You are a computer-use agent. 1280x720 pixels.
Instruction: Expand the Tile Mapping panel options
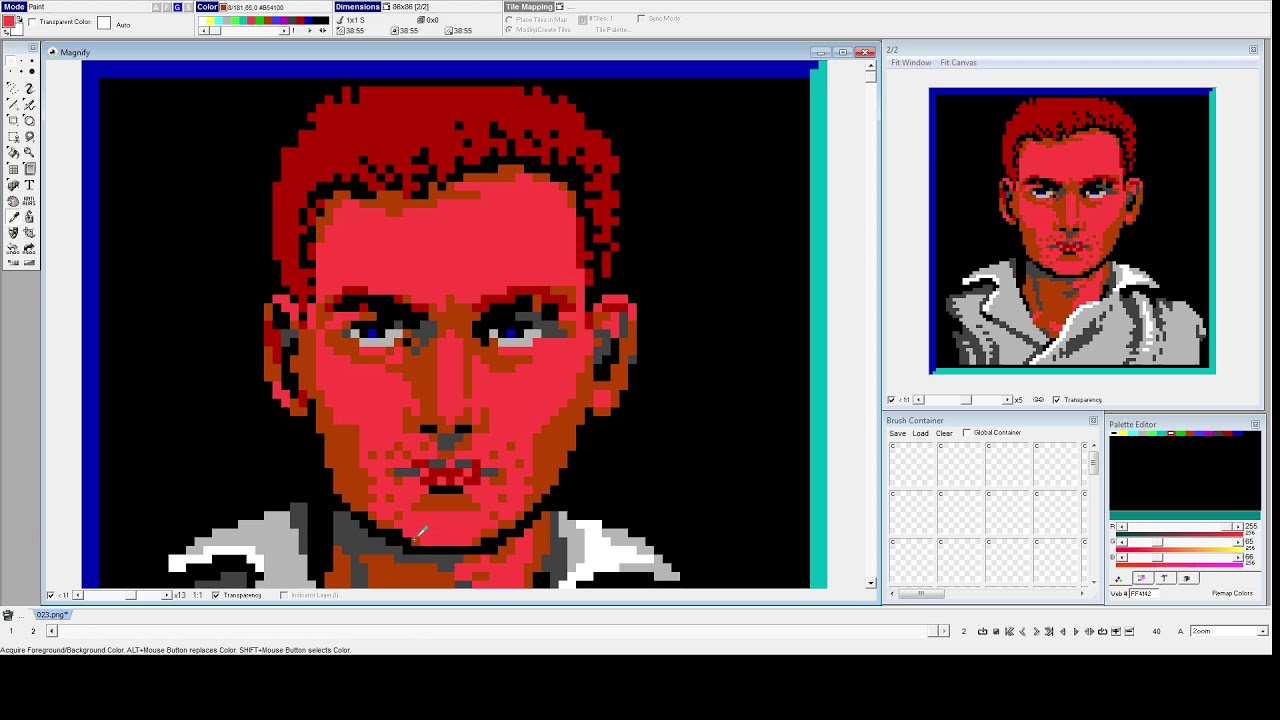pyautogui.click(x=560, y=7)
